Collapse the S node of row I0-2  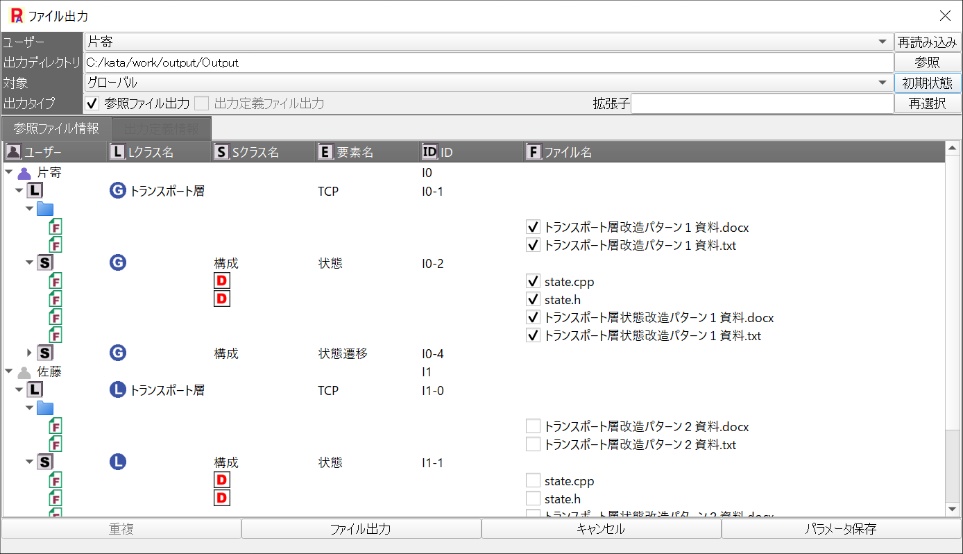pos(29,263)
